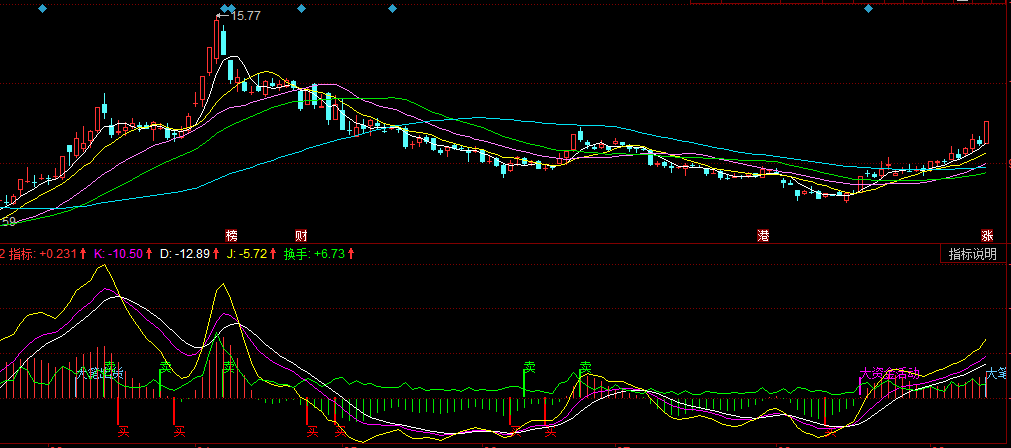This screenshot has height=448, width=1011.
Task: Click the 换手 +6.73 turnover readout
Action: tap(314, 254)
